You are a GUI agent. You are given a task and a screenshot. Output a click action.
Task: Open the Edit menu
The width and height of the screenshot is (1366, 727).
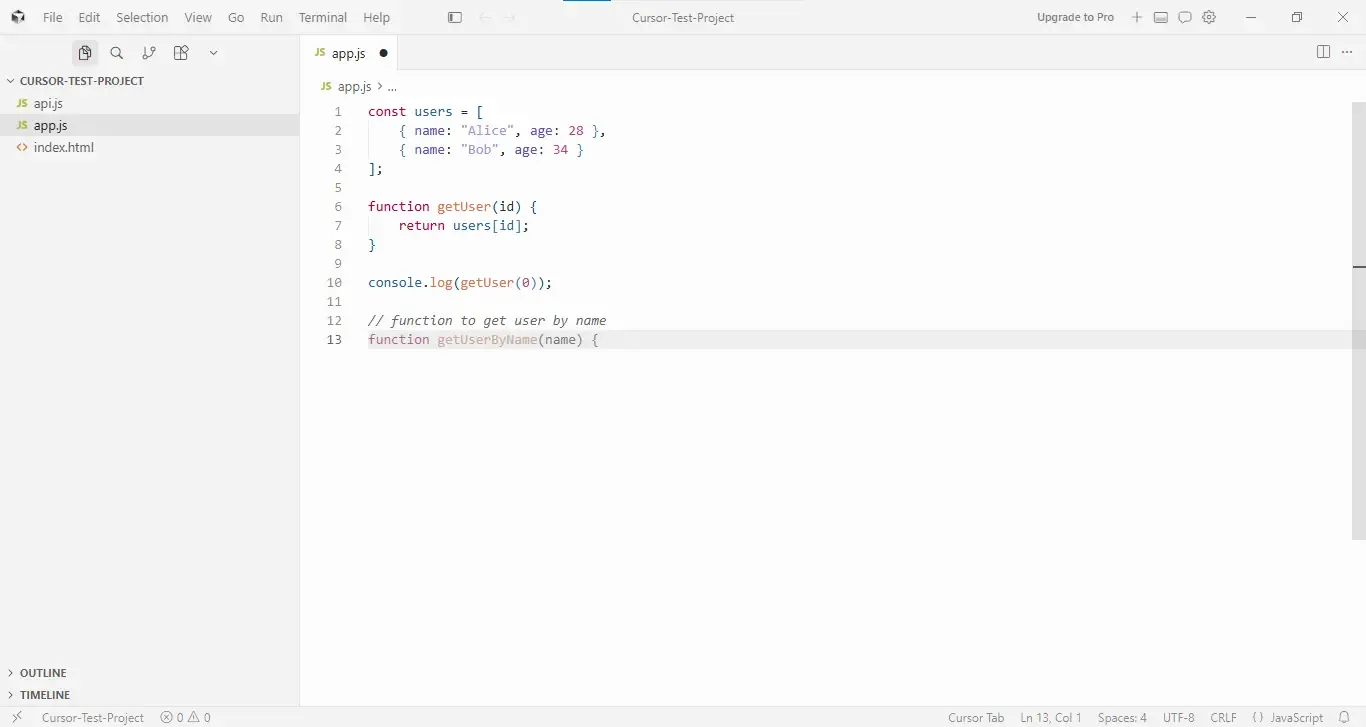[89, 17]
